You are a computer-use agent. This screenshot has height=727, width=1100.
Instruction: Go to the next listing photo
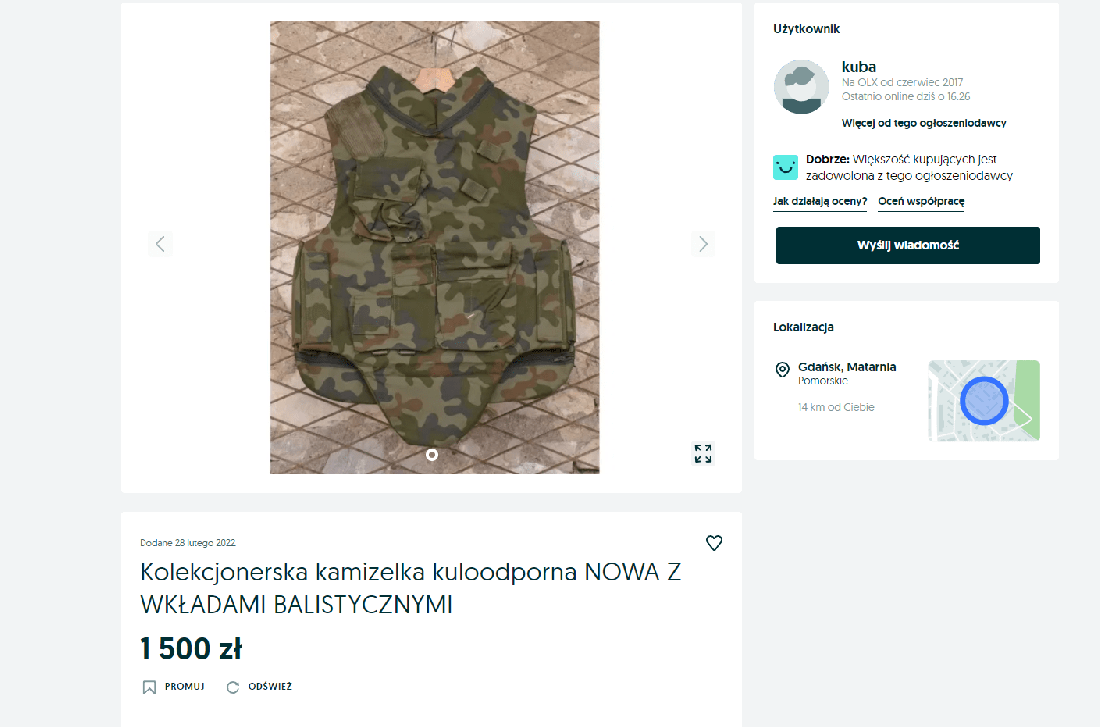[x=703, y=244]
